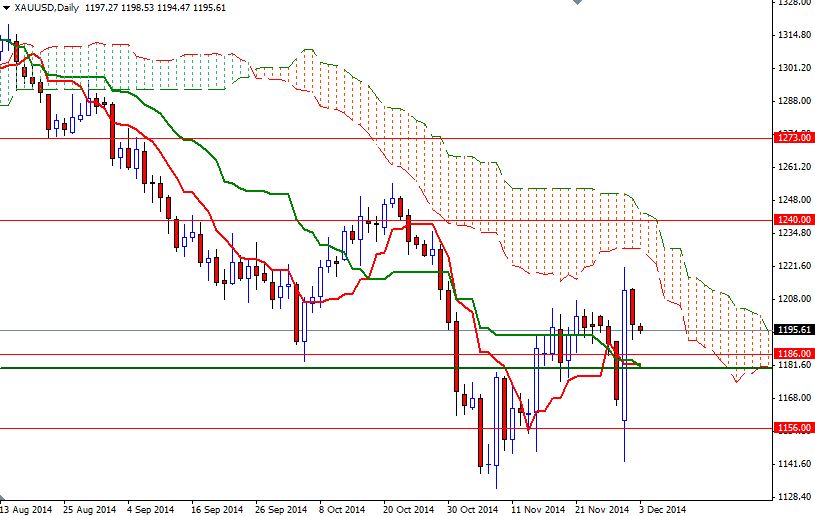
Task: Click the gray corner marker at bottom-left
Action: point(3,497)
